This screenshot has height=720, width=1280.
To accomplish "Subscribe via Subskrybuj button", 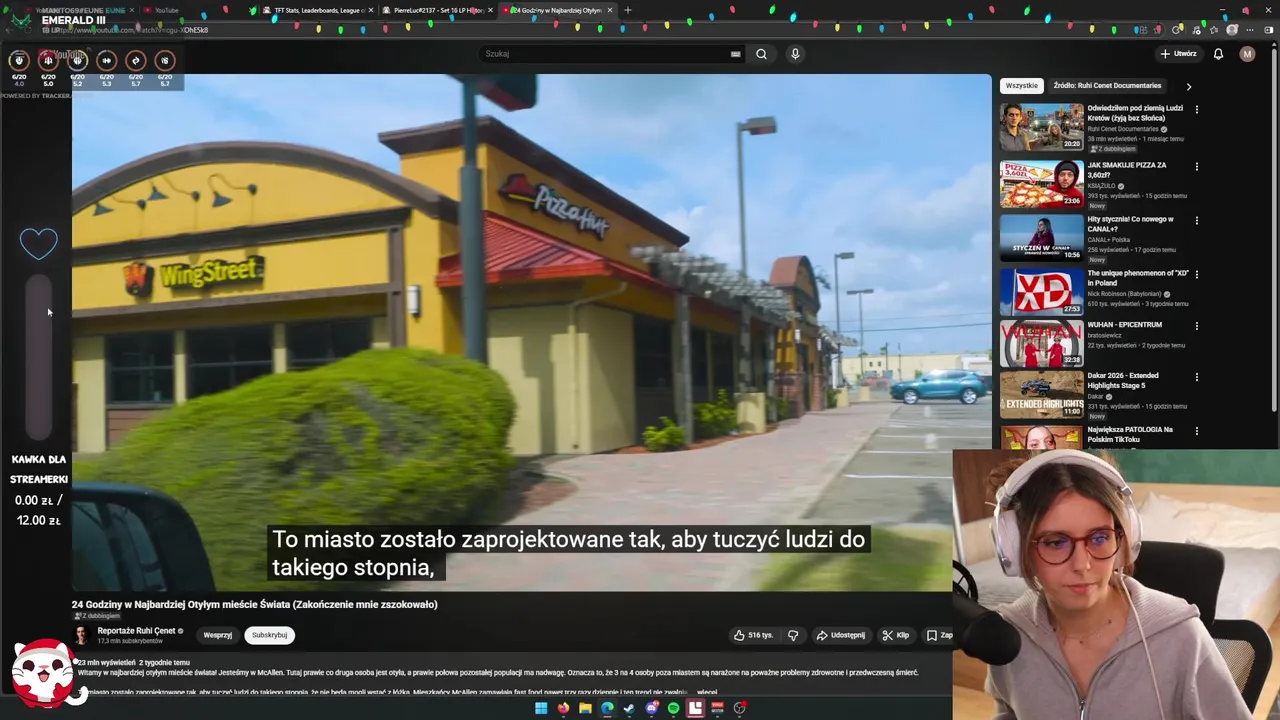I will pos(269,635).
